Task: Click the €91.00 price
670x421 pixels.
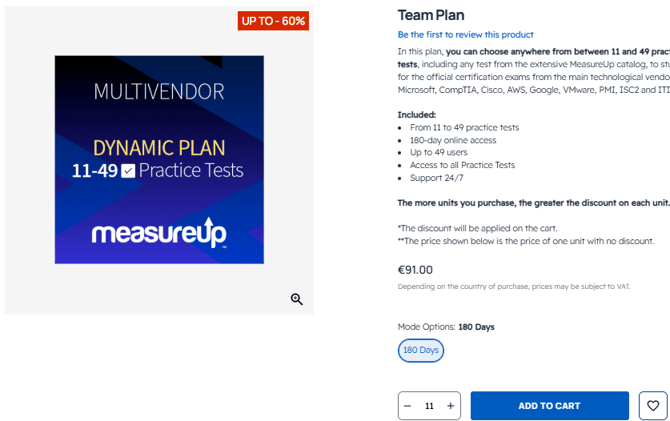Action: click(415, 269)
